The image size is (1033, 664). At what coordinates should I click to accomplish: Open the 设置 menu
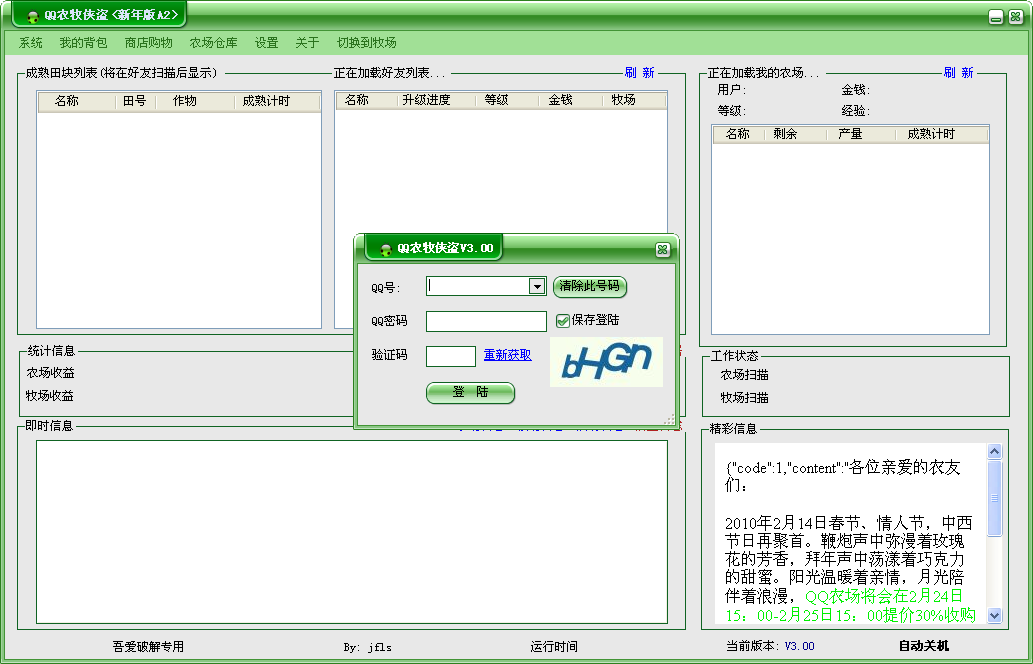[x=266, y=43]
